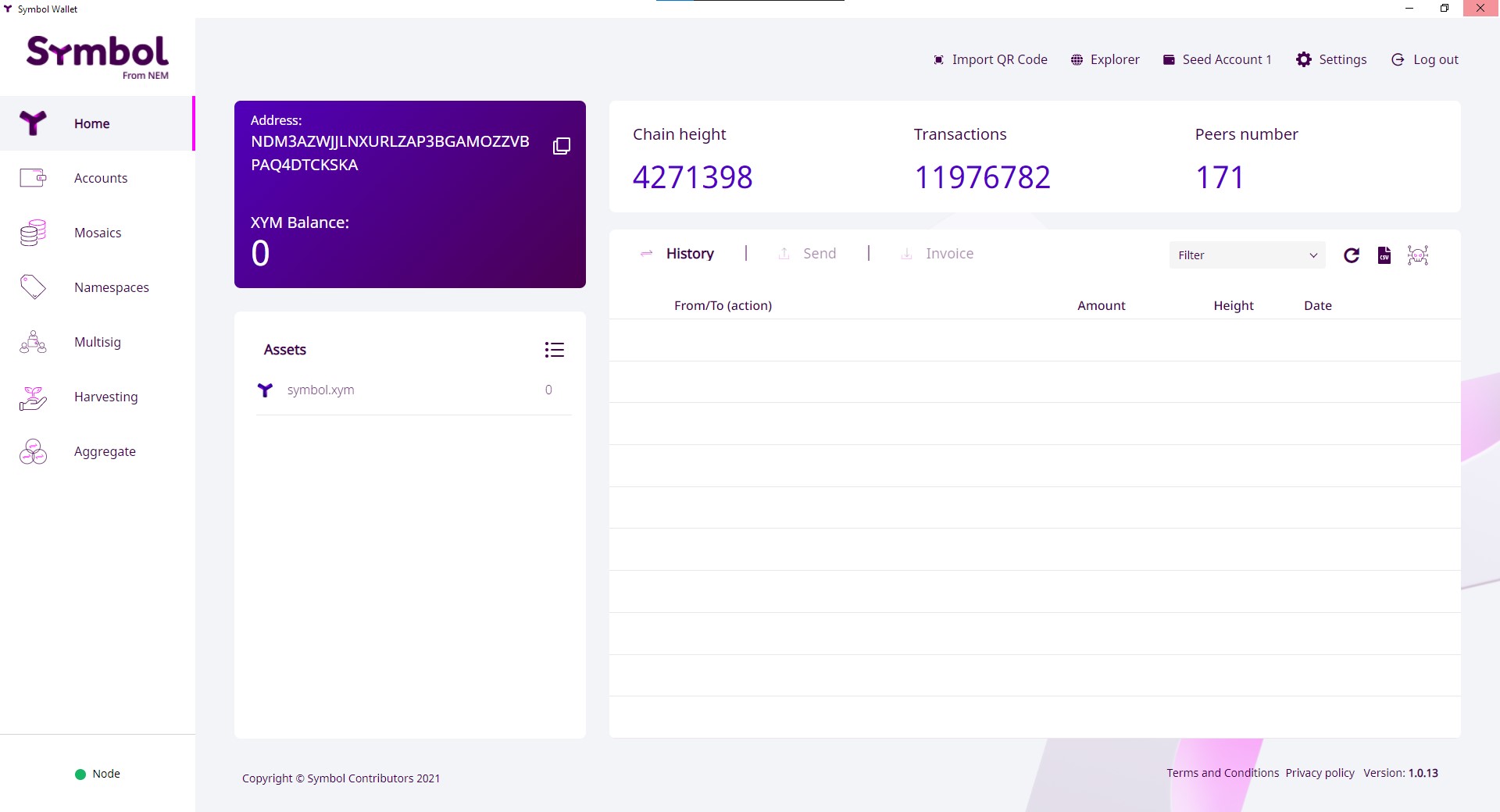Open Node status selector

coord(98,774)
